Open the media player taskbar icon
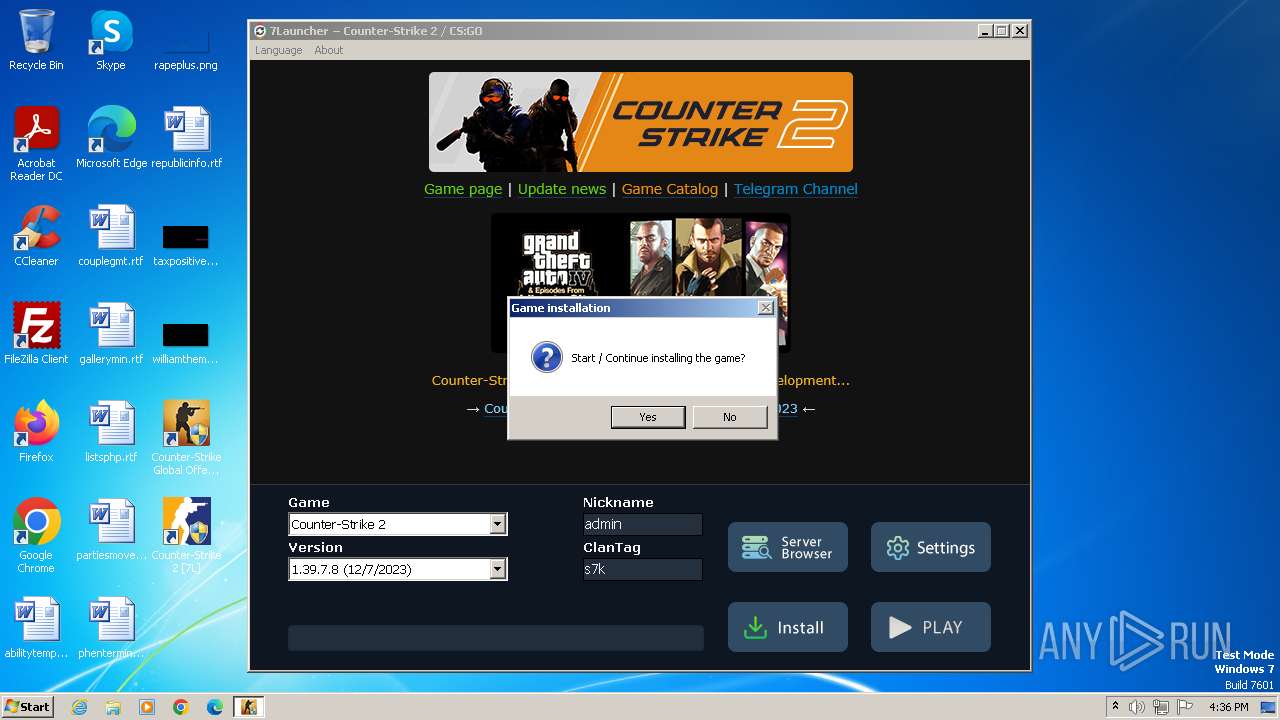This screenshot has width=1280, height=720. 147,707
